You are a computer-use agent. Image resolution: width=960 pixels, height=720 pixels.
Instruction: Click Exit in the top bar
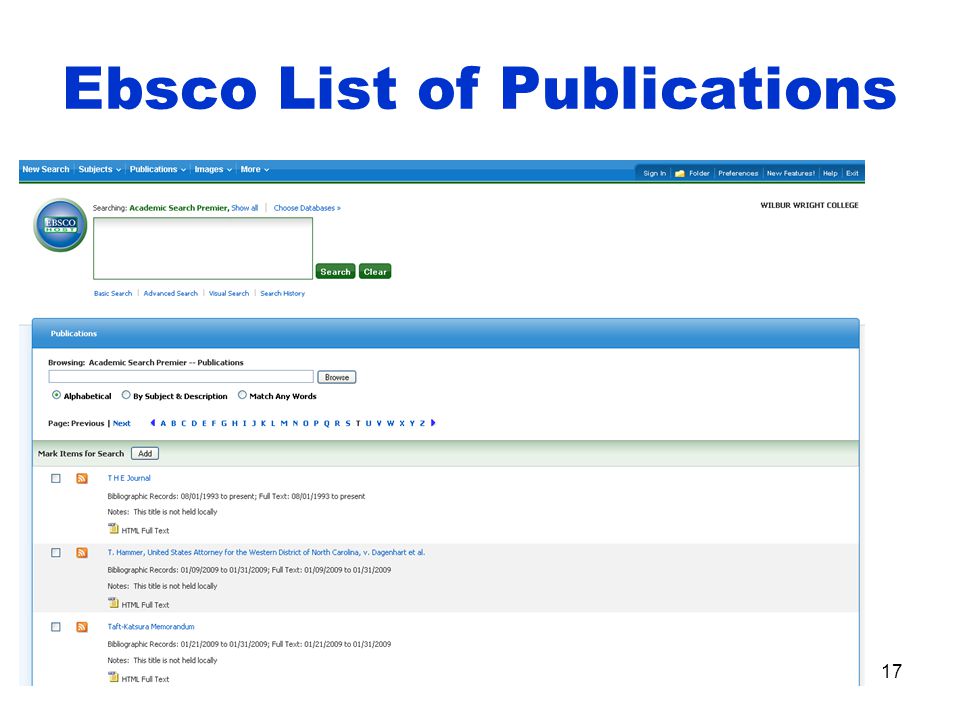tap(852, 173)
